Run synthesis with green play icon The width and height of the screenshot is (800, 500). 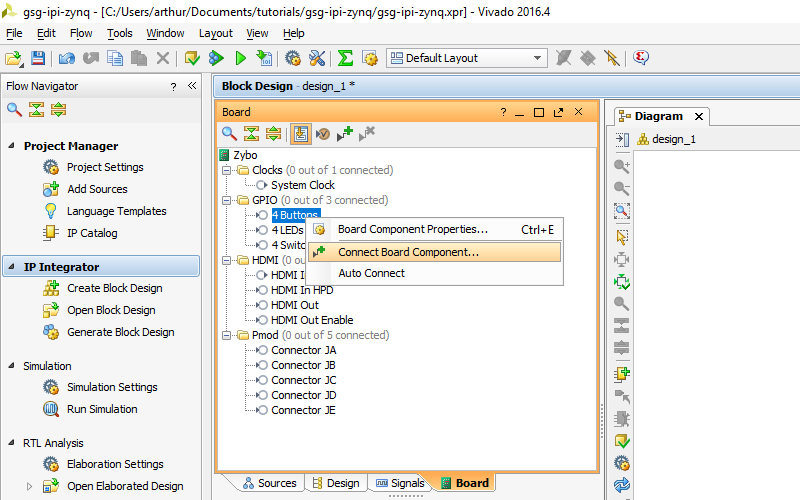(241, 58)
